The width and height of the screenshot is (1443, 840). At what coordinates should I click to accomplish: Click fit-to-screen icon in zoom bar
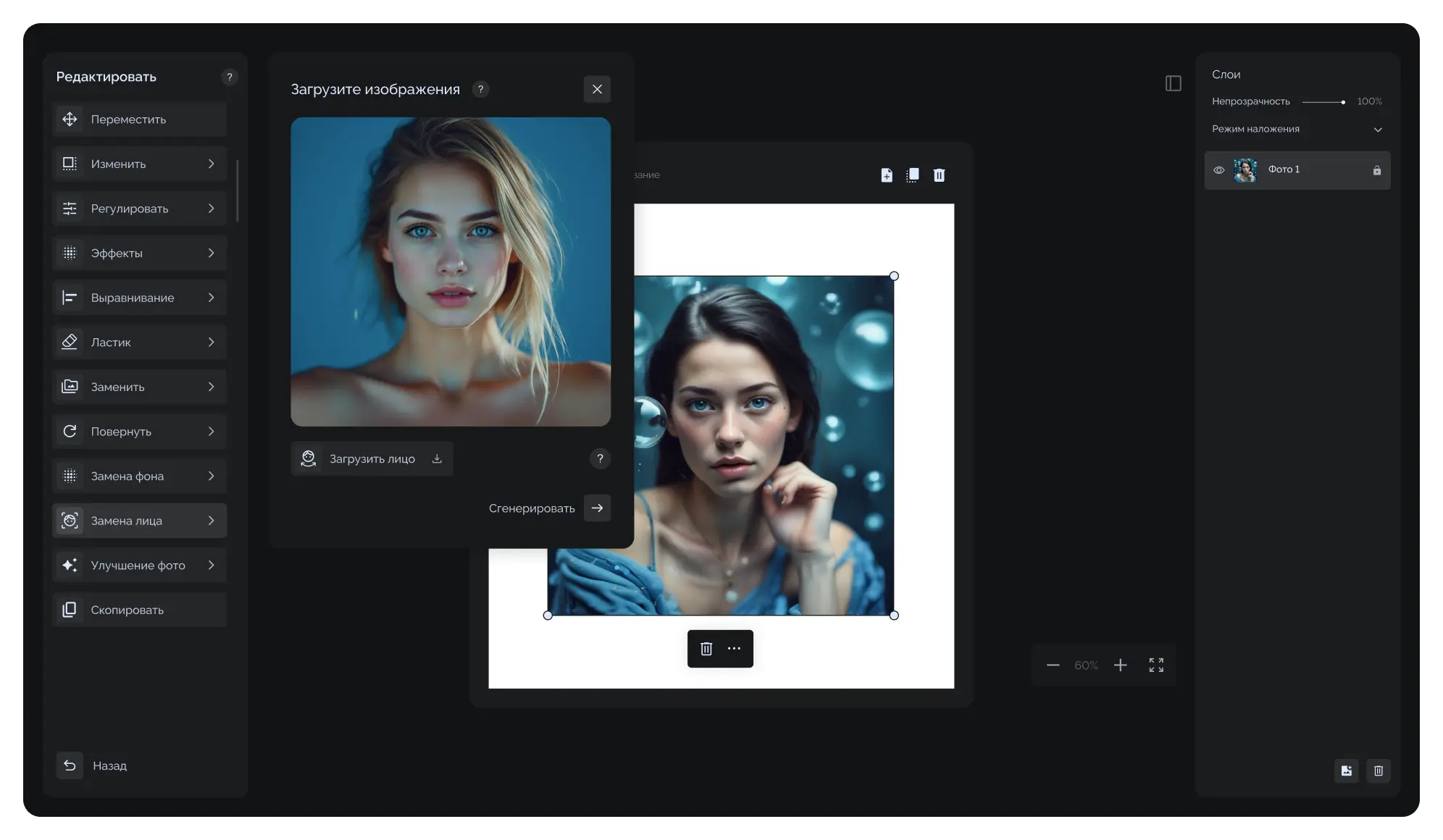point(1156,665)
